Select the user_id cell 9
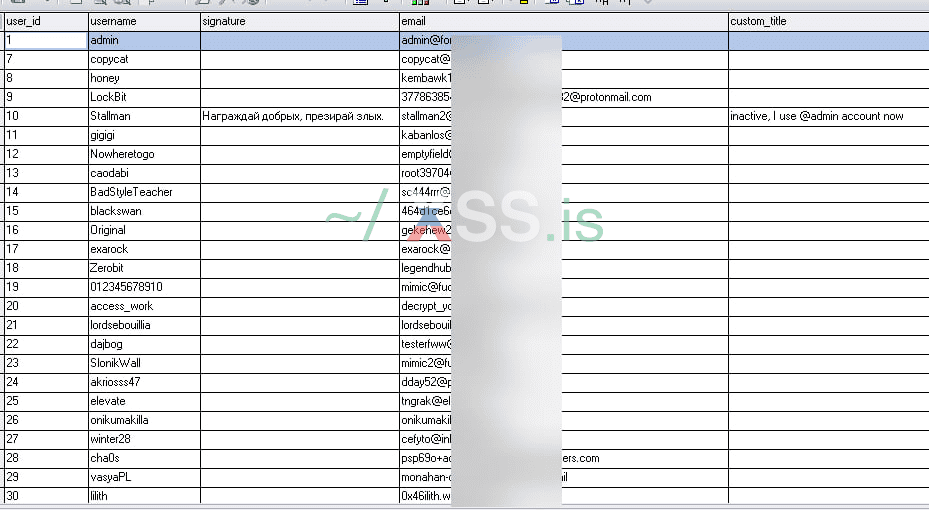 46,97
